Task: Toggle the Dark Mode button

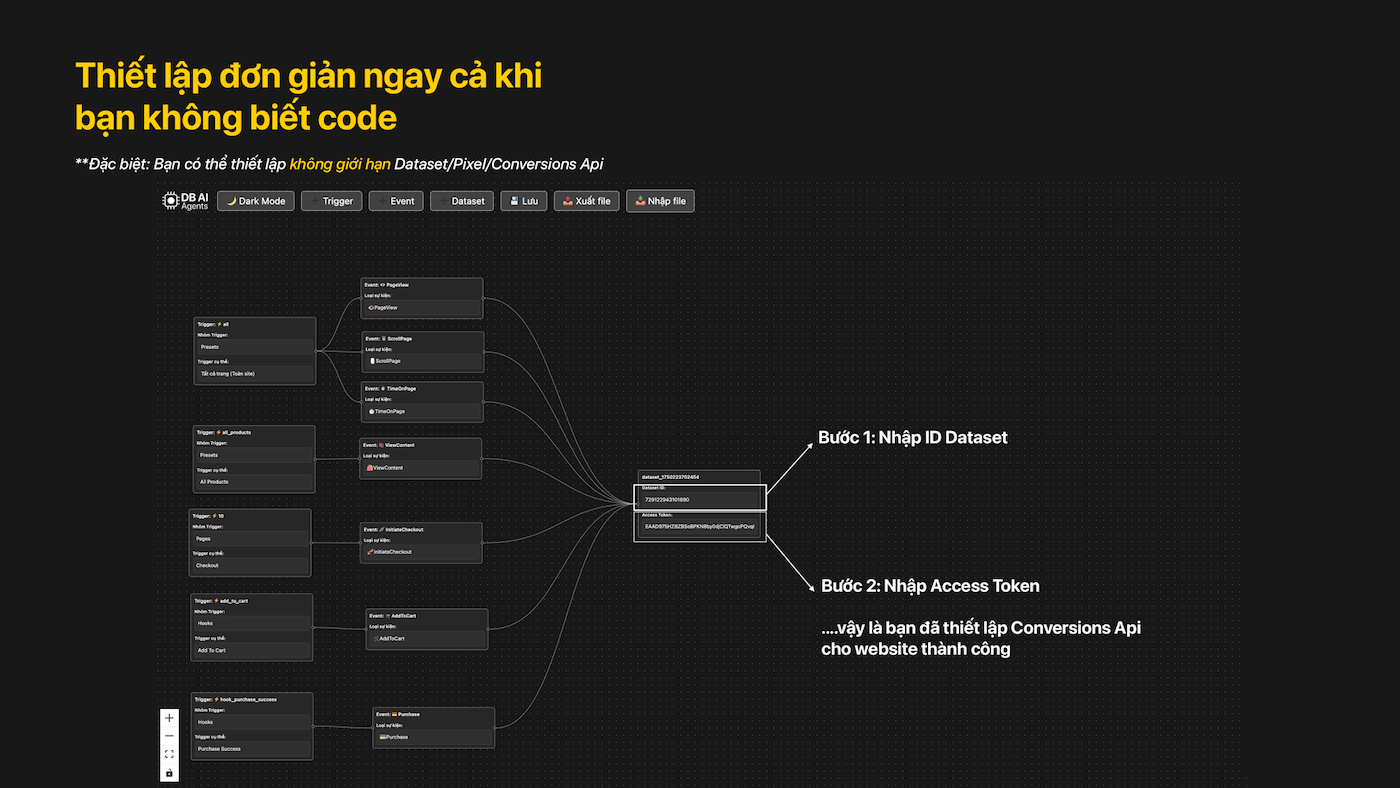Action: (255, 201)
